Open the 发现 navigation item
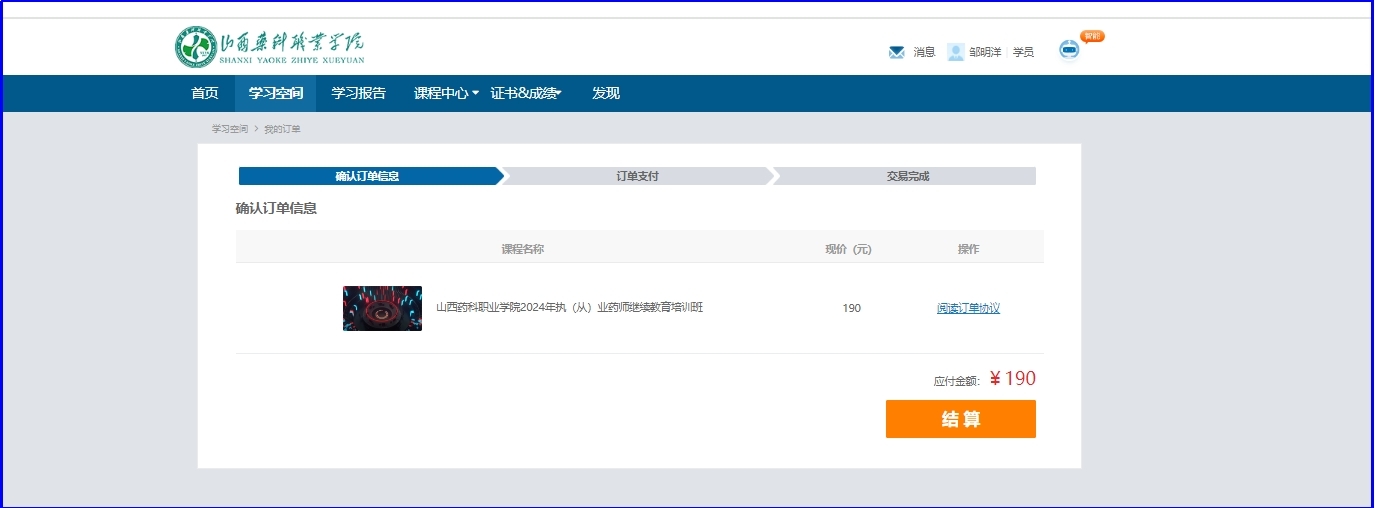 point(606,93)
